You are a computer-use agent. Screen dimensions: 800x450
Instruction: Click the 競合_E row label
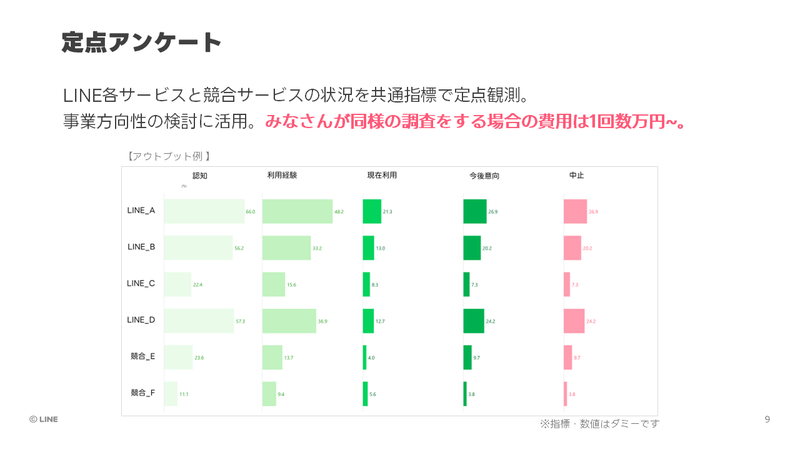142,357
